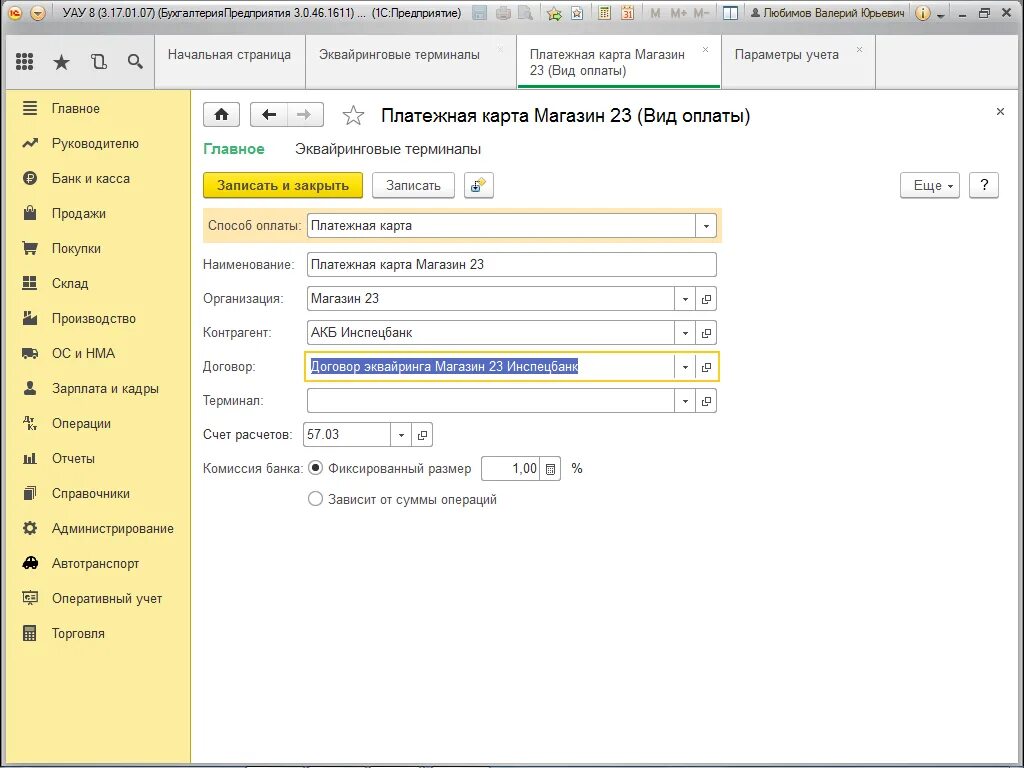Viewport: 1024px width, 768px height.
Task: Expand Договор dropdown arrow
Action: click(685, 367)
